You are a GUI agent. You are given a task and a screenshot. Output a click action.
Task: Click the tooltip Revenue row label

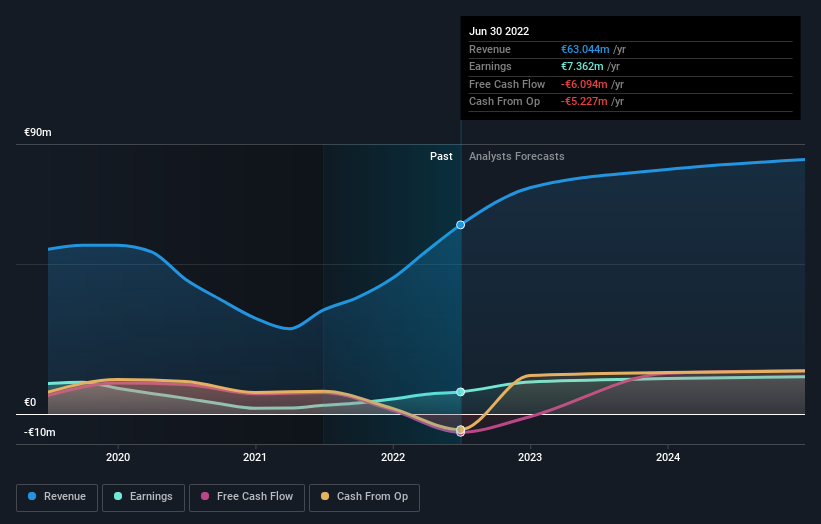[490, 49]
